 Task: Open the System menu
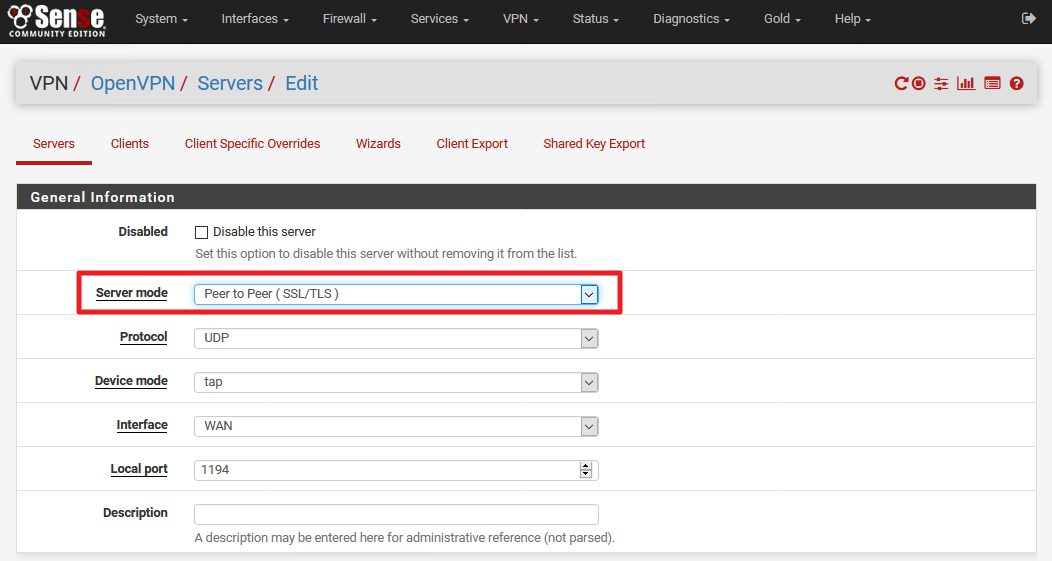click(161, 19)
